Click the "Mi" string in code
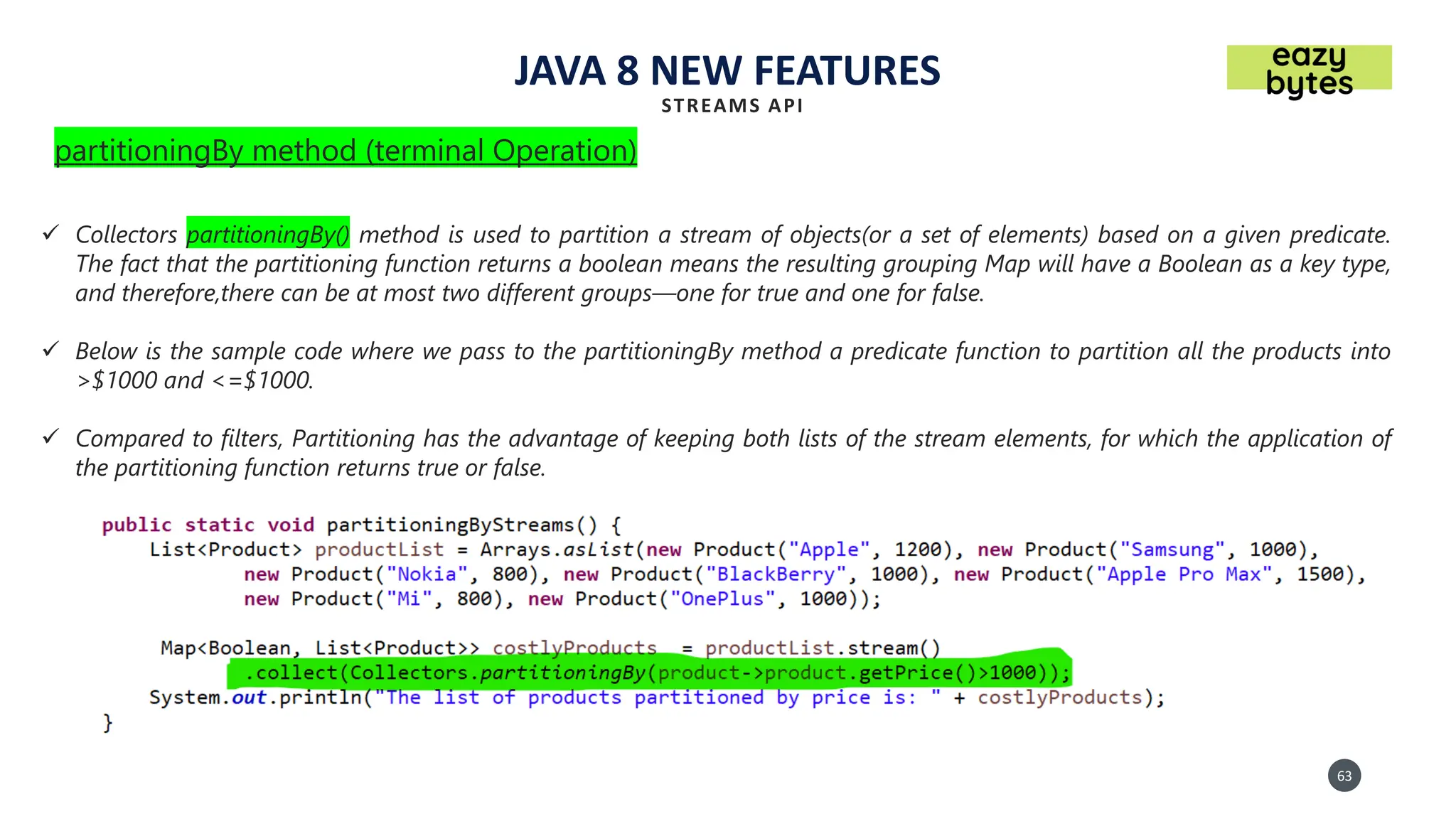This screenshot has width=1456, height=819. [409, 599]
